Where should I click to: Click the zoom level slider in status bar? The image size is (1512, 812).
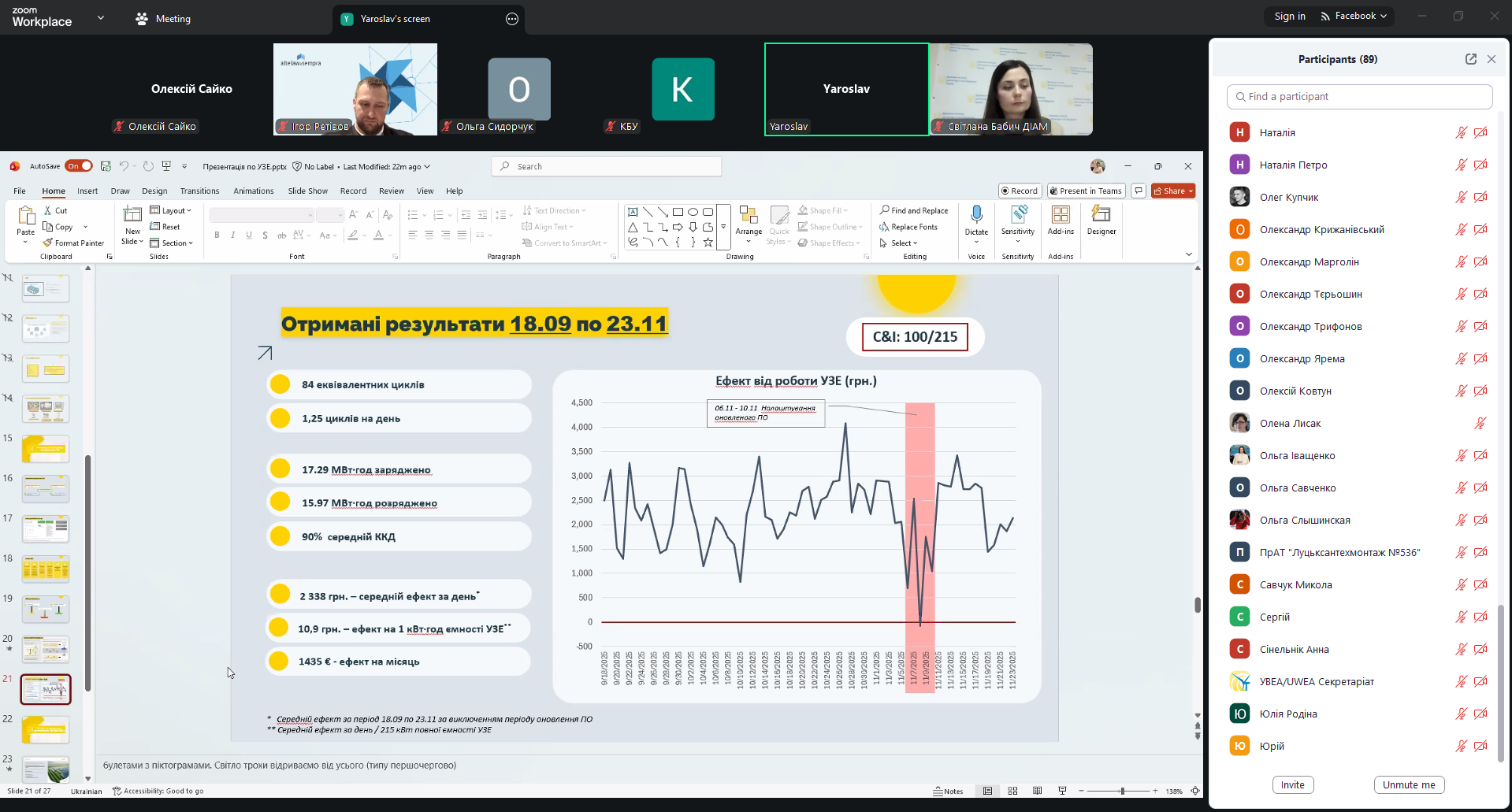(1122, 791)
